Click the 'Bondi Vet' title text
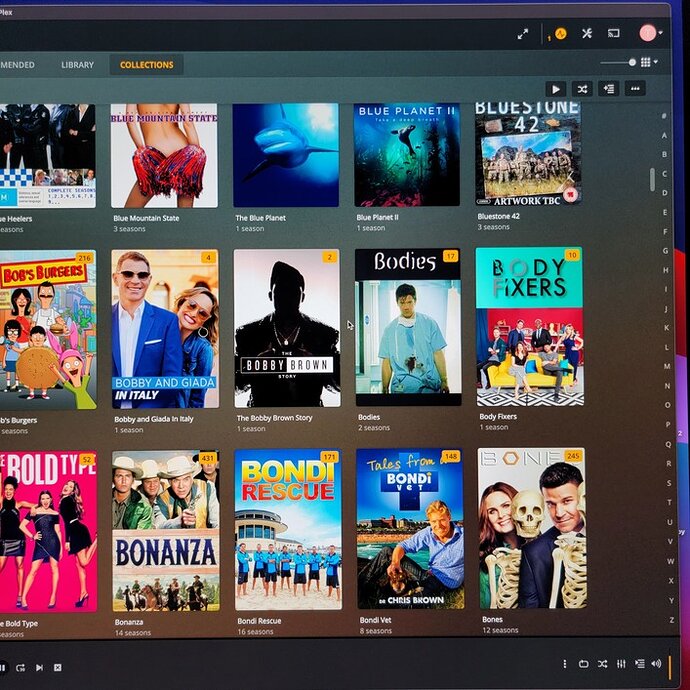 pos(375,620)
